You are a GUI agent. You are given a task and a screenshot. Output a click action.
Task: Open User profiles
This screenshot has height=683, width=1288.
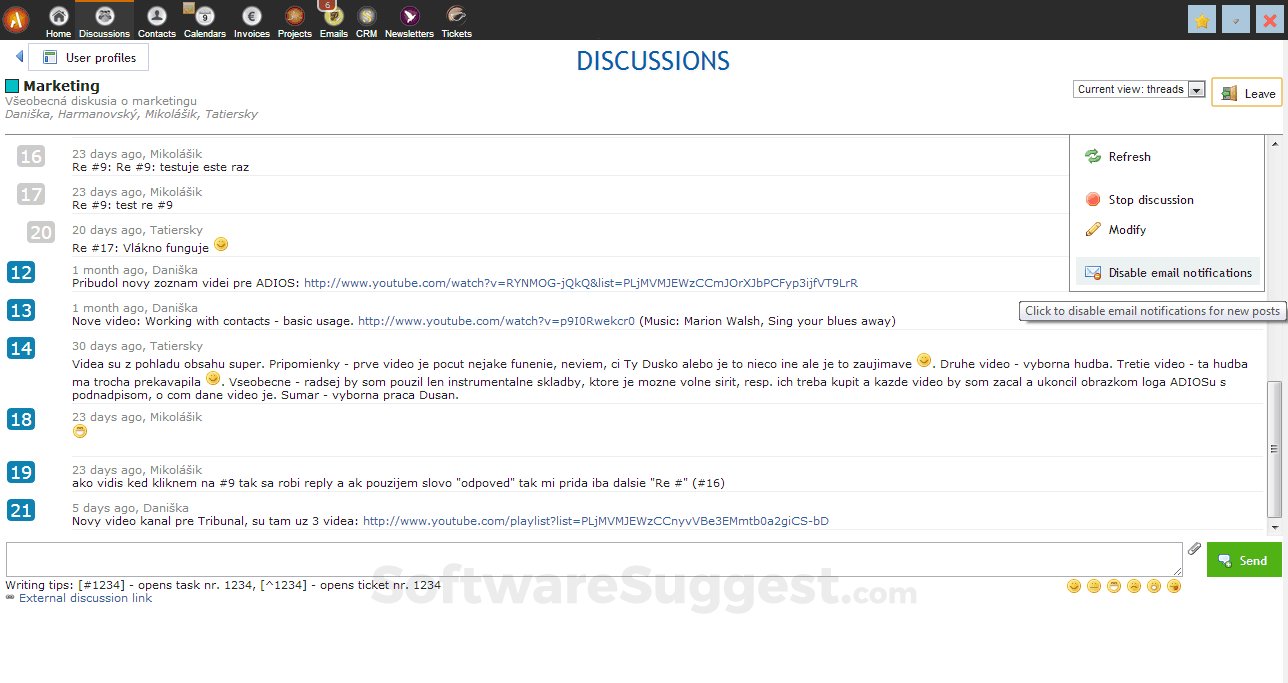coord(89,58)
